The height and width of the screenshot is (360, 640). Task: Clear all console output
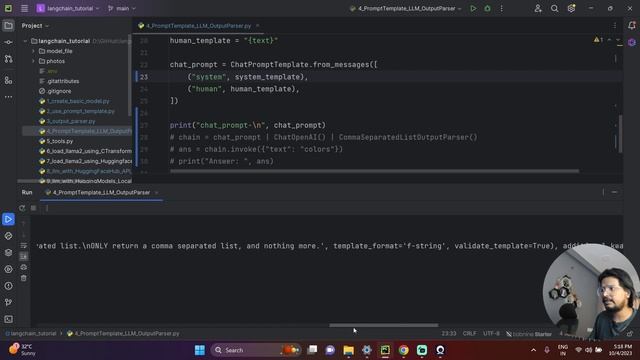pyautogui.click(x=24, y=278)
